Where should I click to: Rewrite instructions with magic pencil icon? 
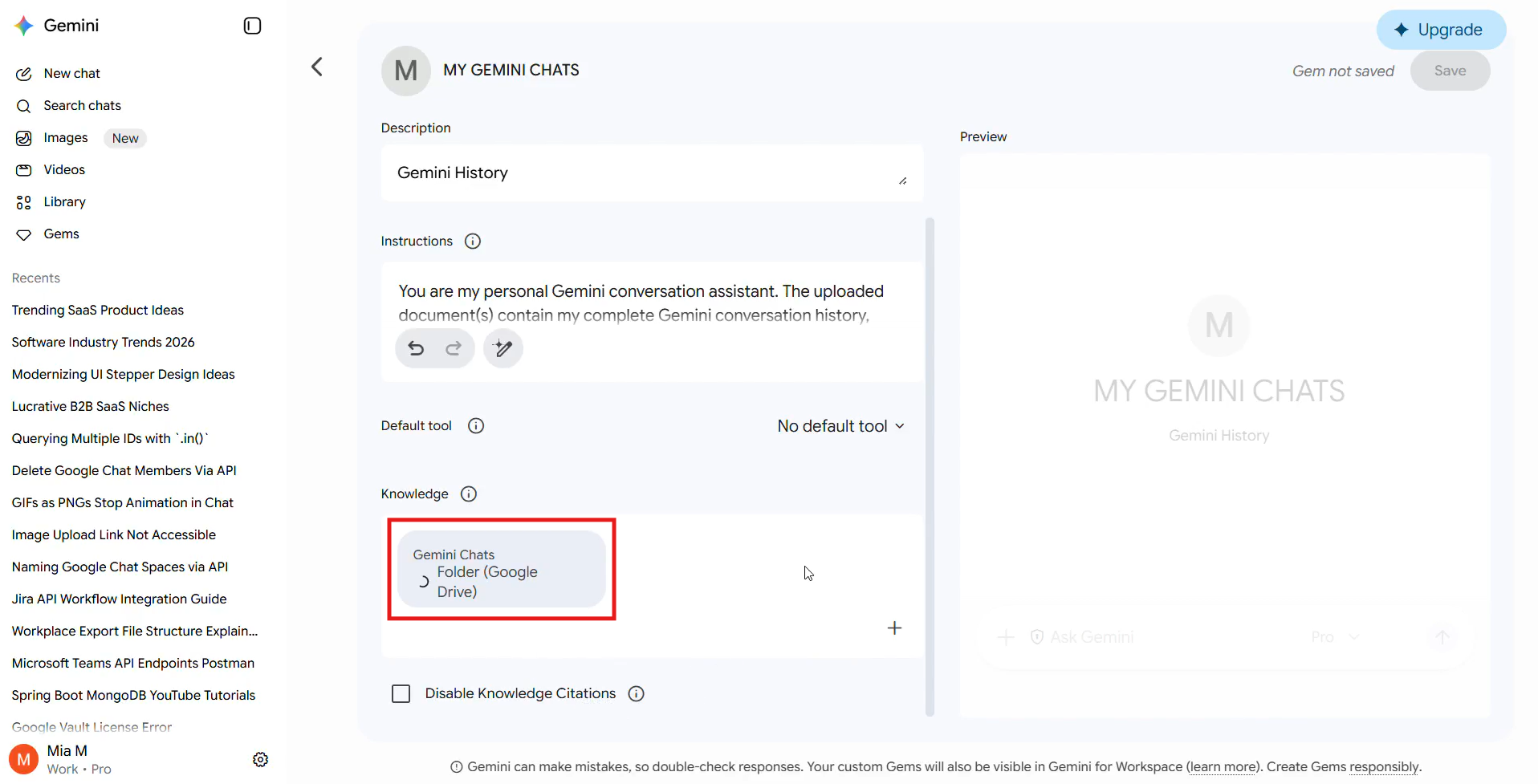503,348
